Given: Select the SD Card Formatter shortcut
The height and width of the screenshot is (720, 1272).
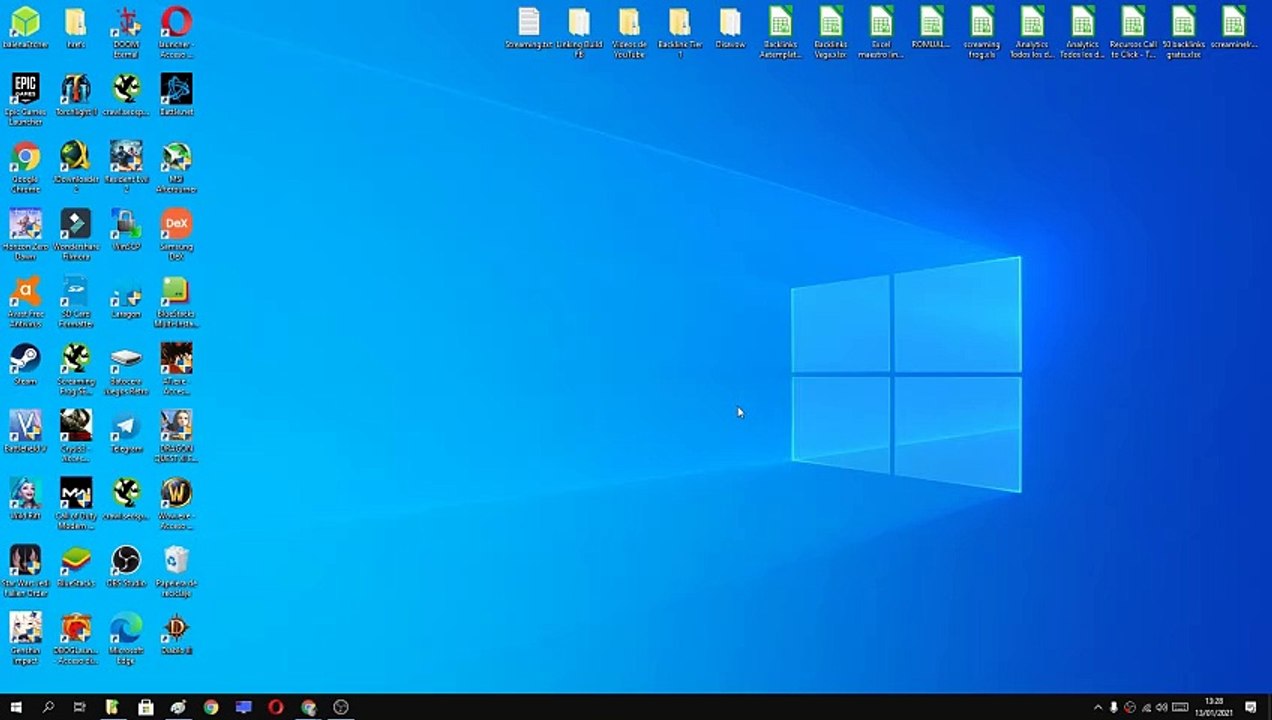Looking at the screenshot, I should (76, 301).
